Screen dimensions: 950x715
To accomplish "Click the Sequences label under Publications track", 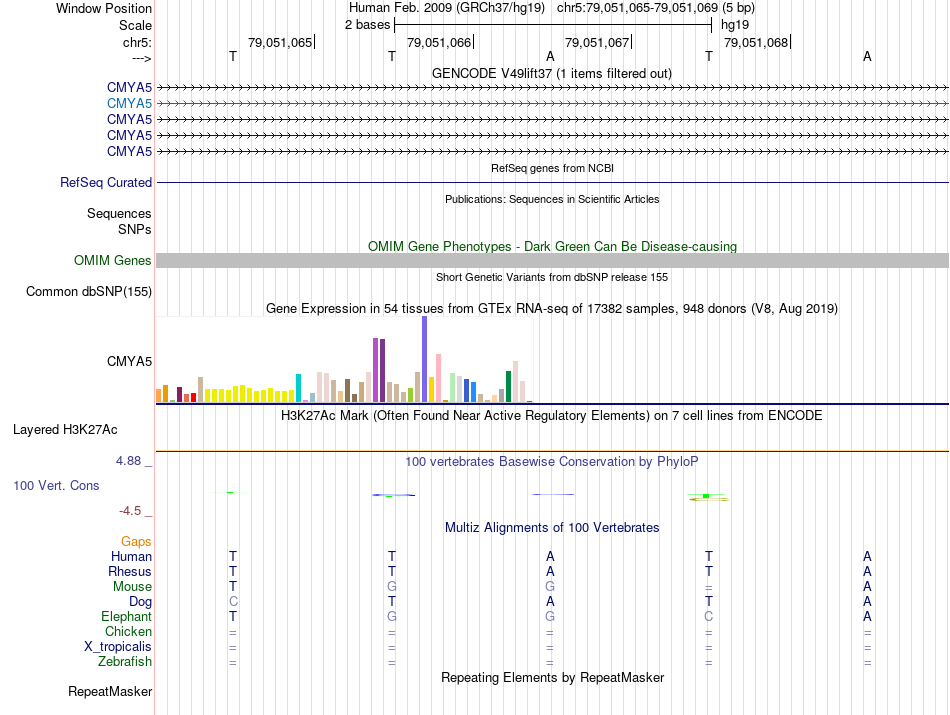I will 119,213.
